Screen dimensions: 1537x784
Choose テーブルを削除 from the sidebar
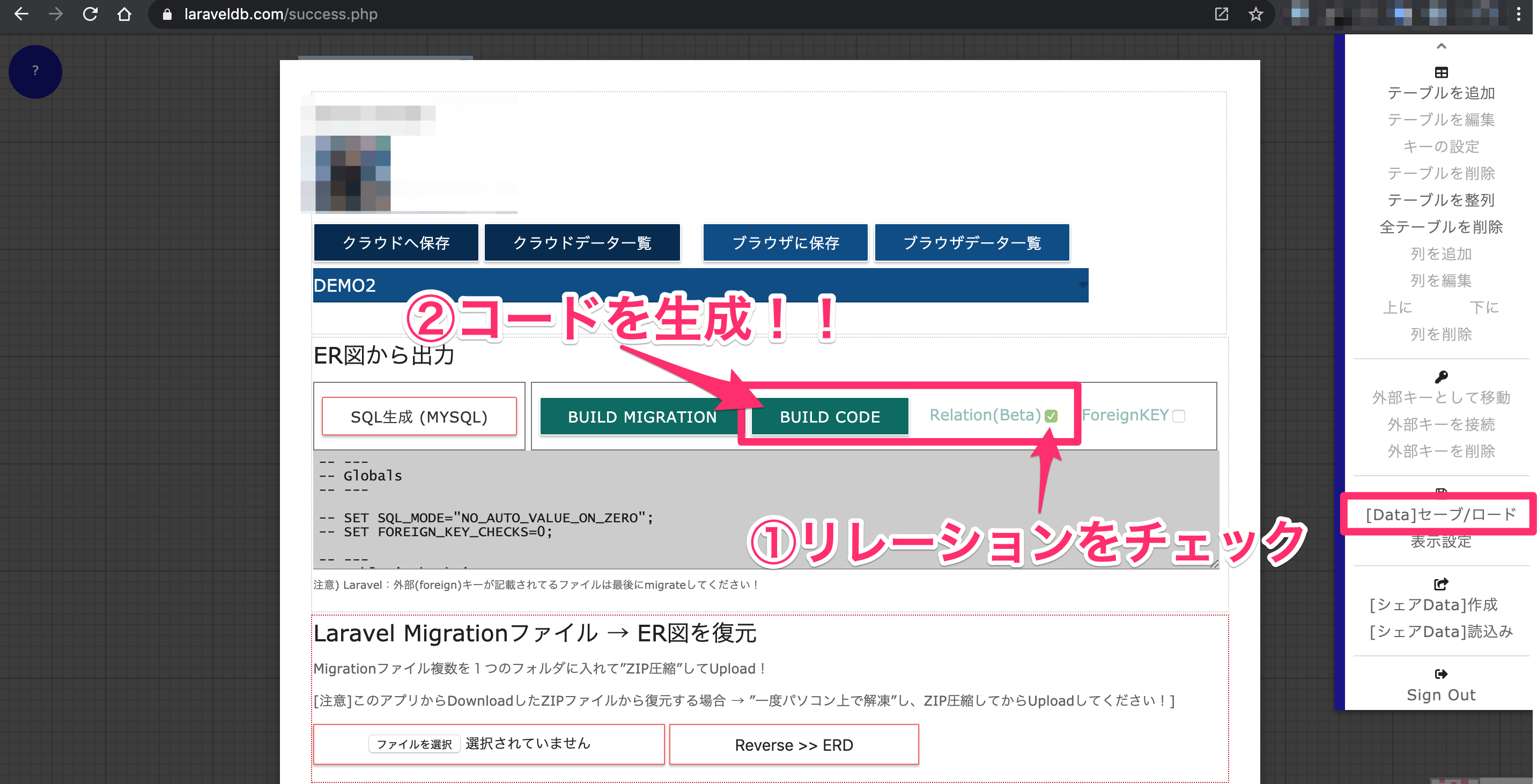tap(1441, 174)
